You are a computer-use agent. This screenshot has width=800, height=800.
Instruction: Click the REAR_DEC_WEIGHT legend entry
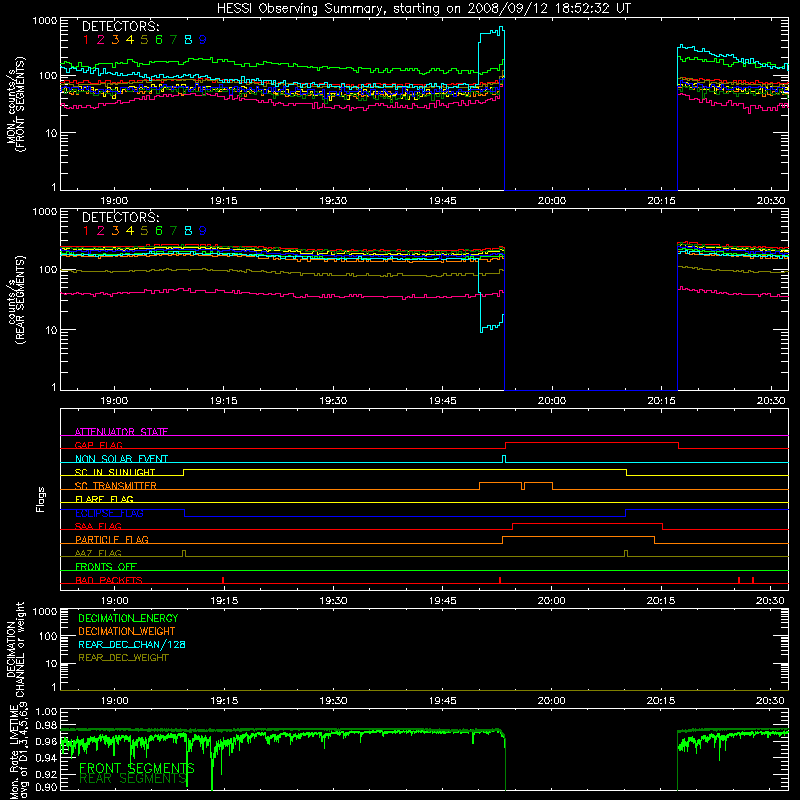pos(123,658)
